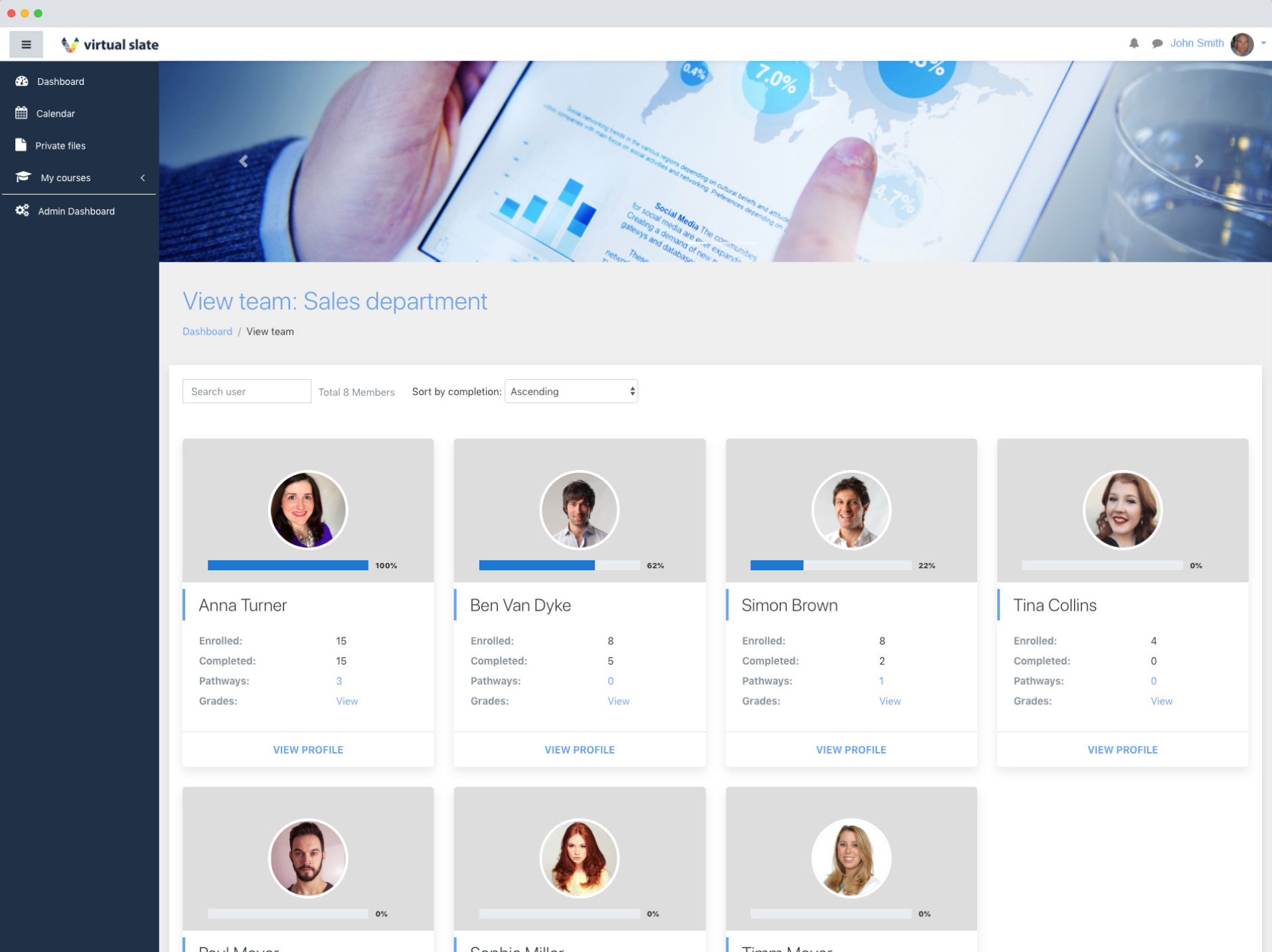This screenshot has height=952, width=1272.
Task: Click the hamburger menu to collapse sidebar
Action: (26, 44)
